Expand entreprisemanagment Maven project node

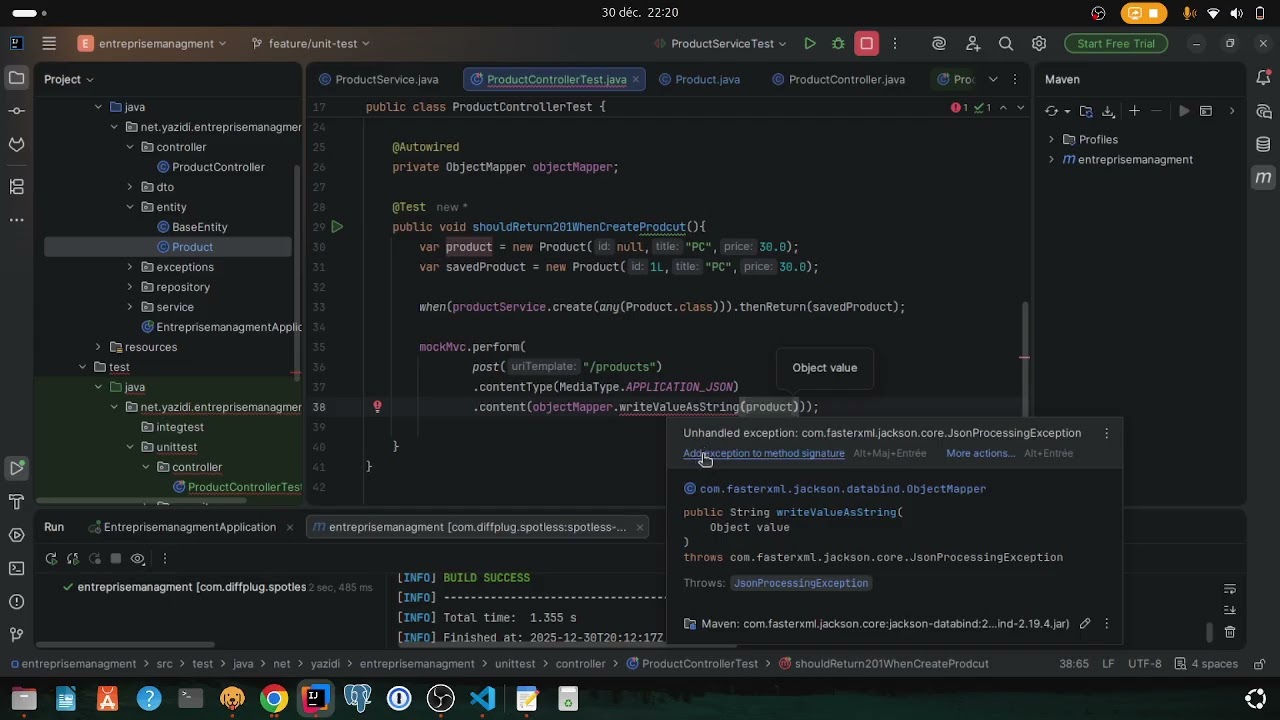(1051, 159)
